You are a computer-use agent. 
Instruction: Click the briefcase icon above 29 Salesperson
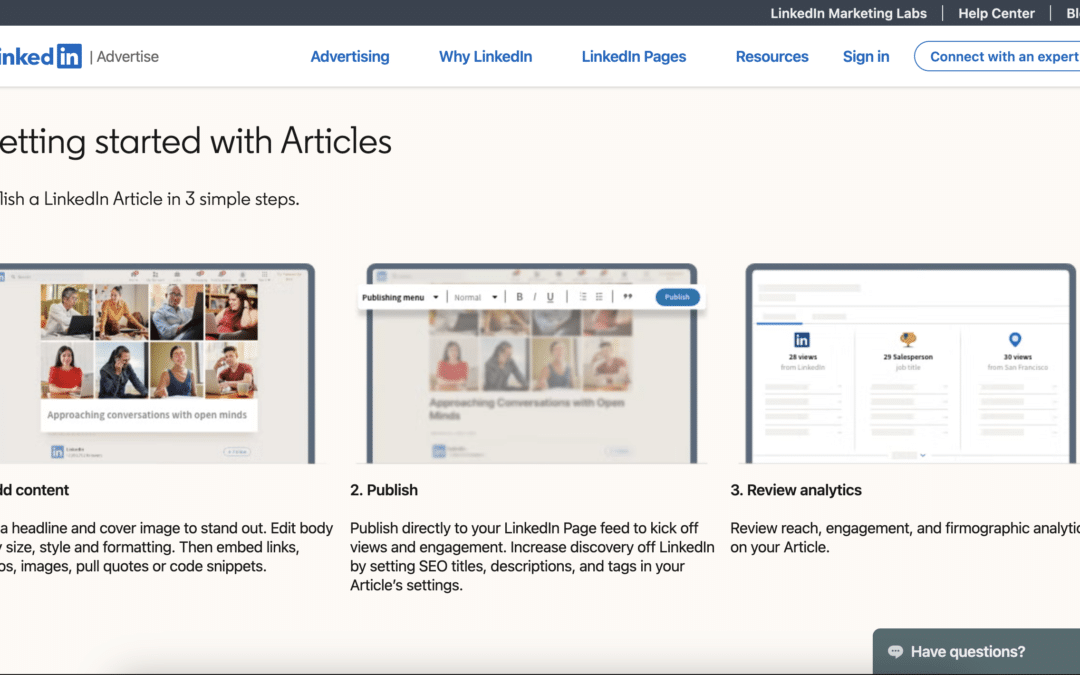(x=910, y=337)
